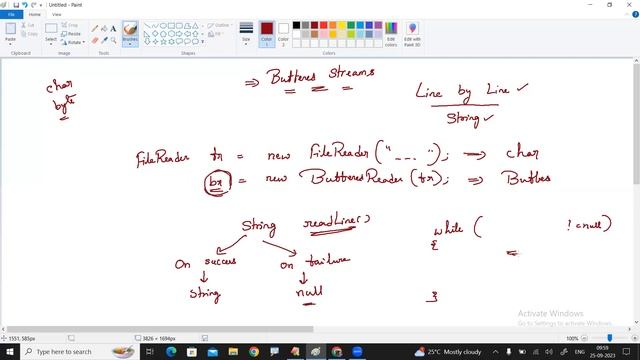Pick the yellow color swatch
This screenshot has height=360, width=640.
(342, 25)
